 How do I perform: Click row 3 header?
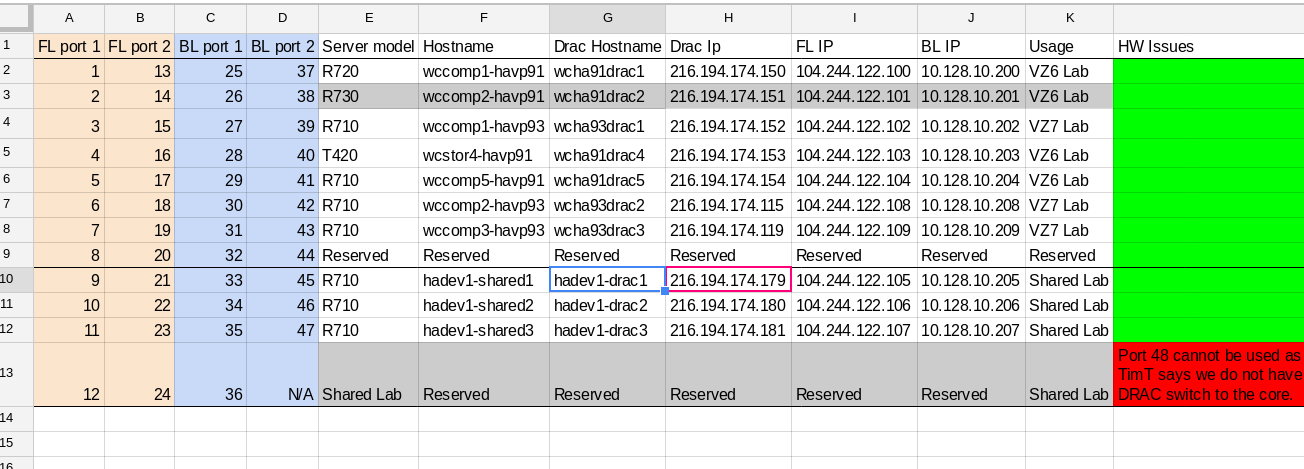(x=16, y=96)
